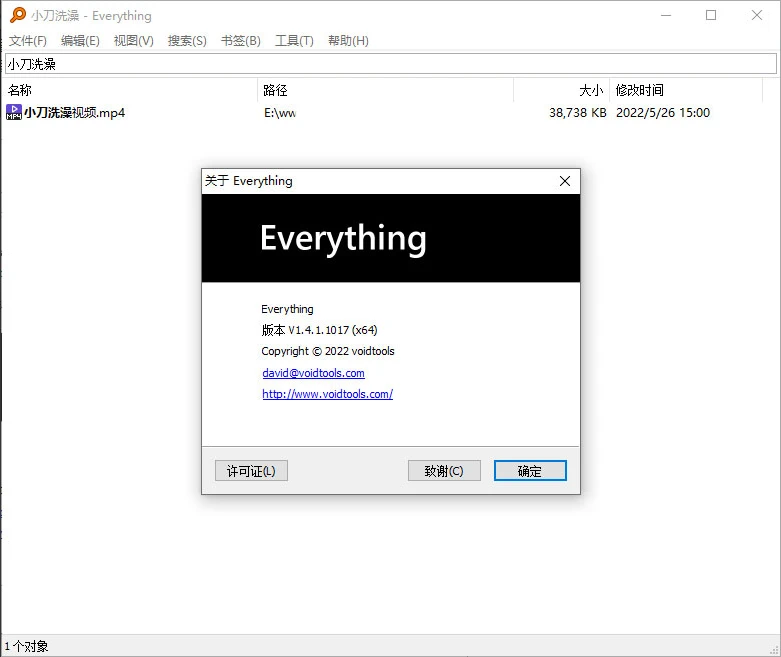Maximize the Everything main window
The width and height of the screenshot is (781, 657).
[x=711, y=15]
